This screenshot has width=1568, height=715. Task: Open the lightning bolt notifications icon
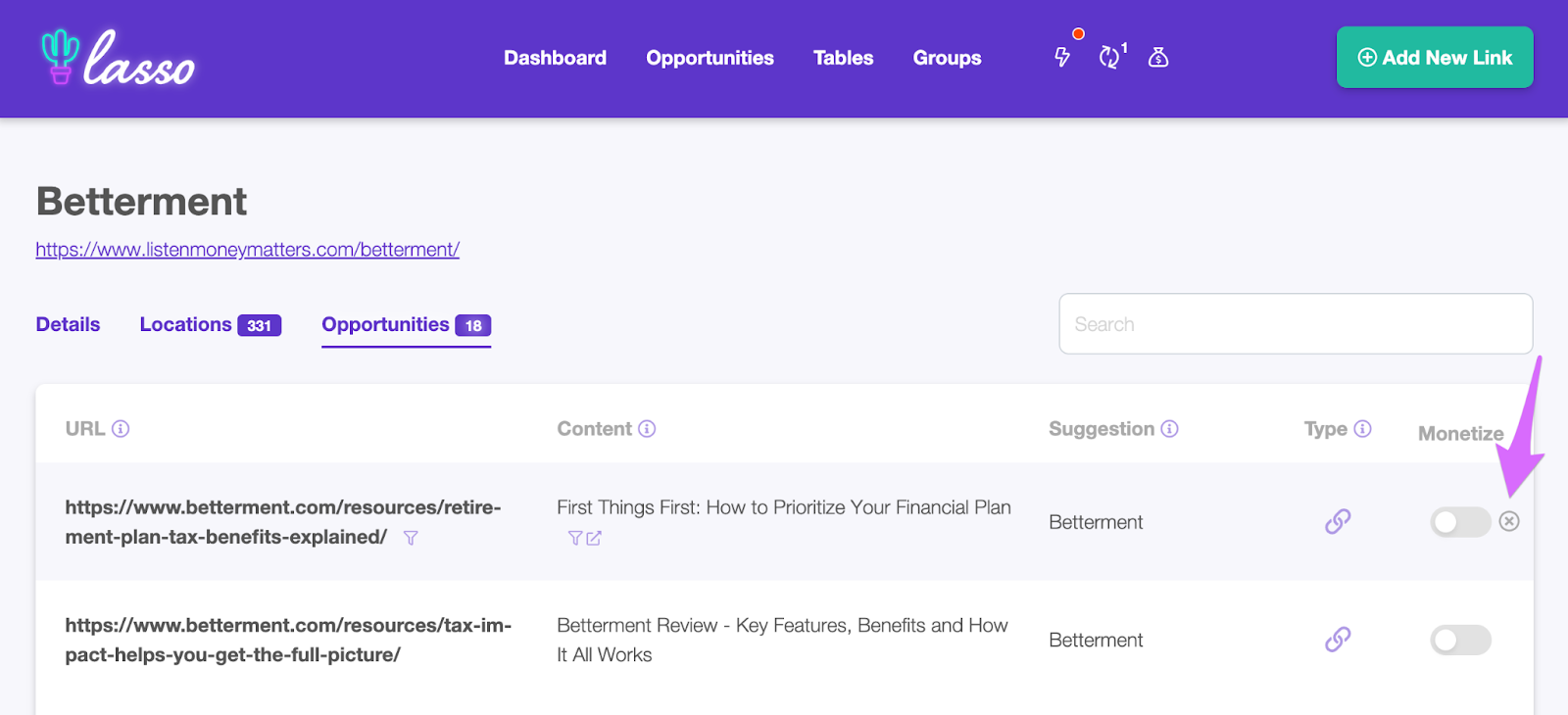point(1062,57)
